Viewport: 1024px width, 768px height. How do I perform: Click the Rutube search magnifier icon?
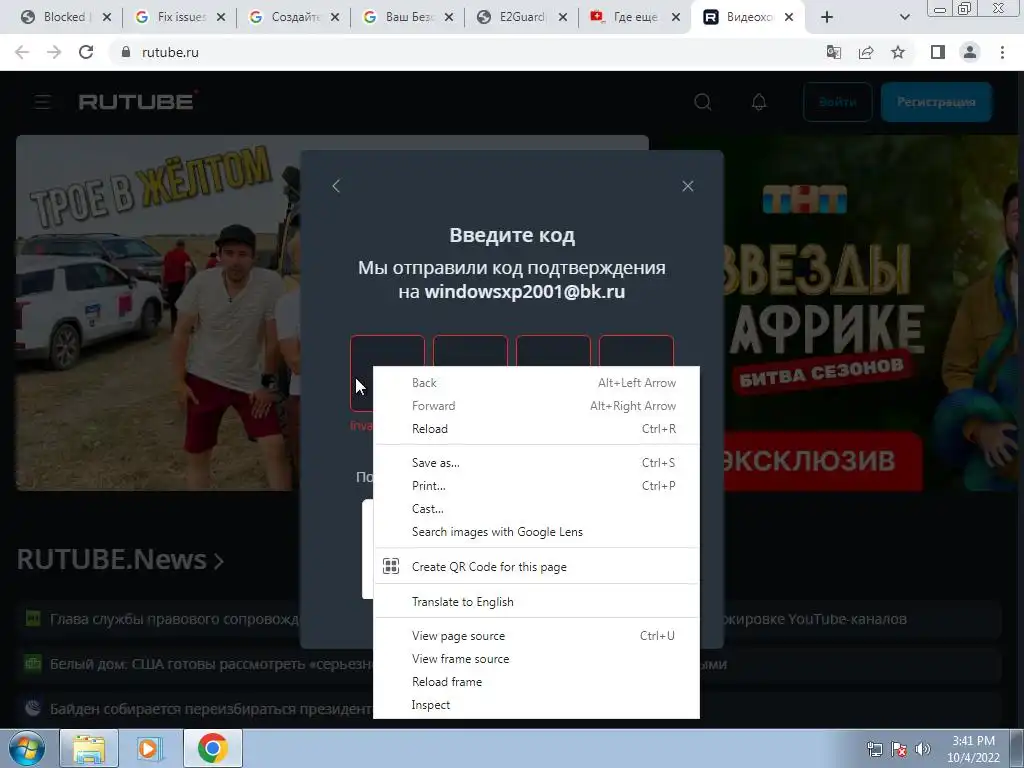703,102
